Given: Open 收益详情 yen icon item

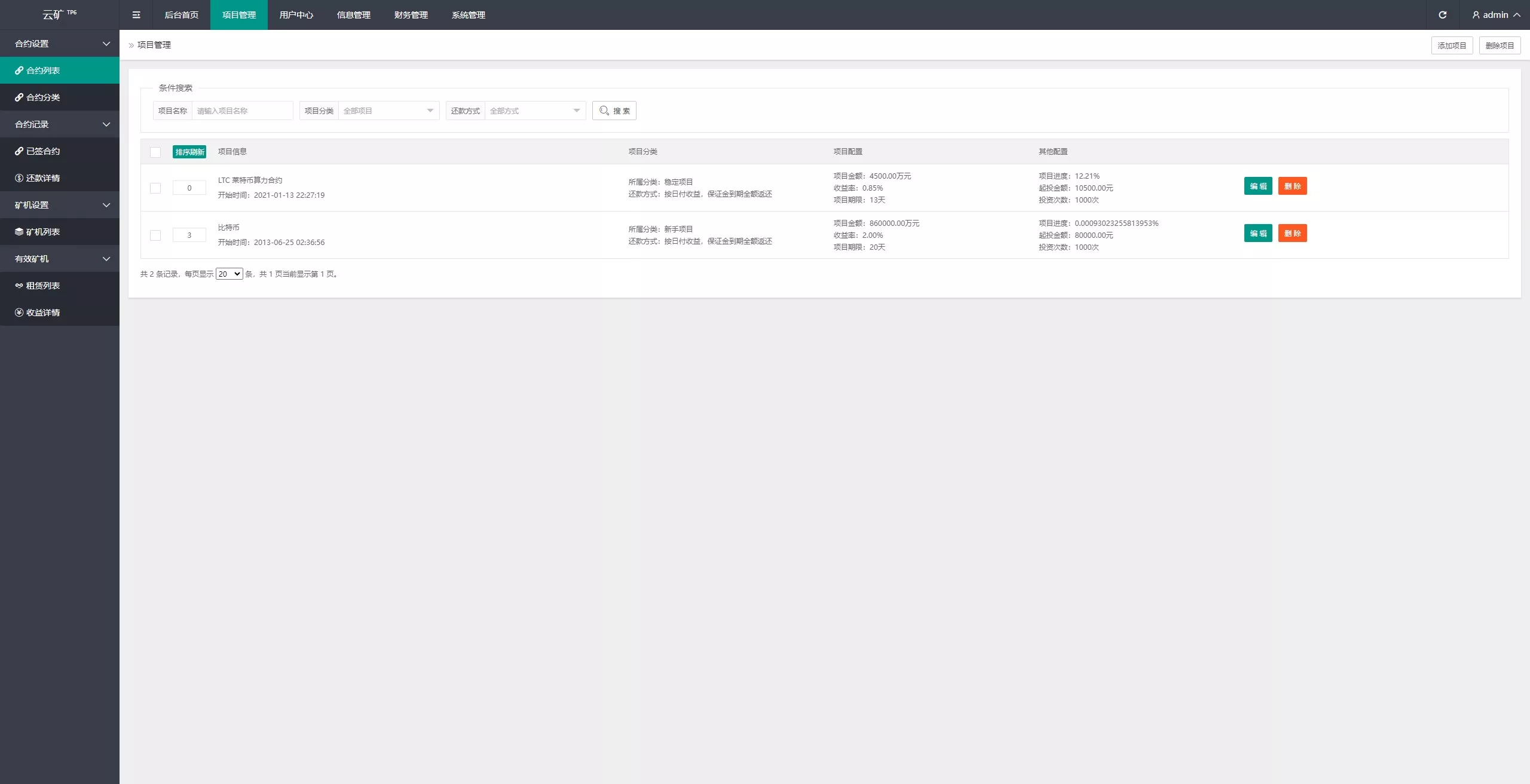Looking at the screenshot, I should pyautogui.click(x=19, y=313).
